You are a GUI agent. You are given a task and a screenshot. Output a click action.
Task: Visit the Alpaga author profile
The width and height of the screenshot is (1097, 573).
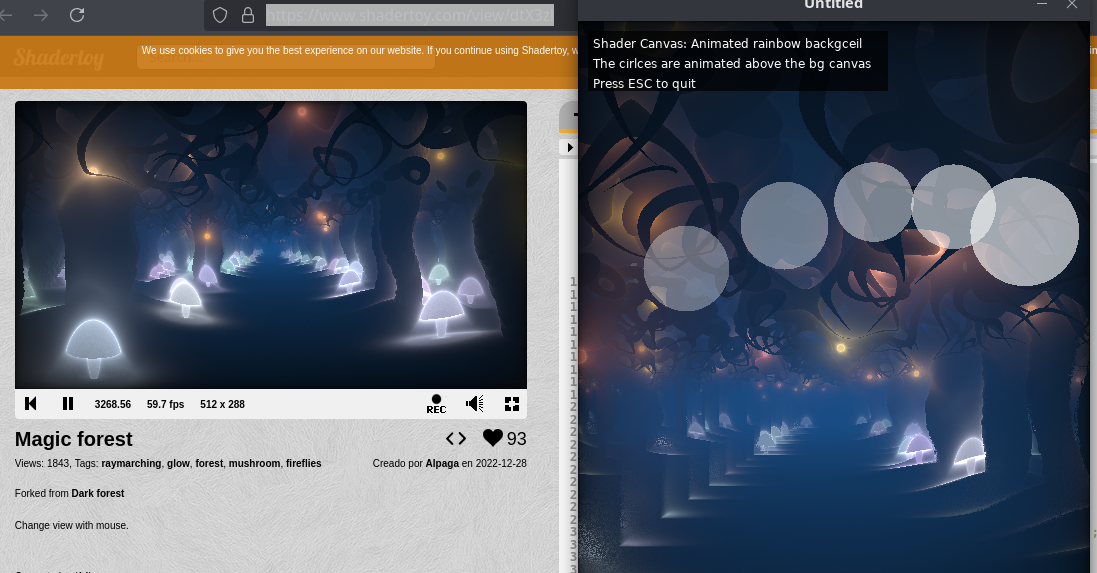441,463
